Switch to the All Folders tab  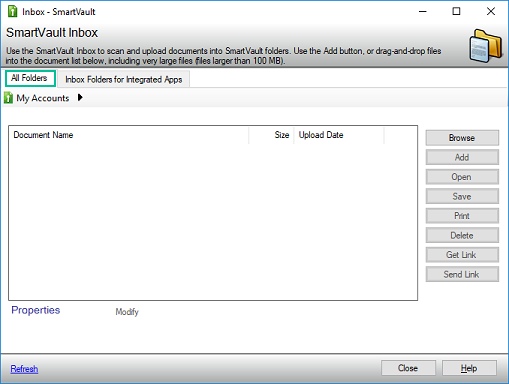(30, 78)
